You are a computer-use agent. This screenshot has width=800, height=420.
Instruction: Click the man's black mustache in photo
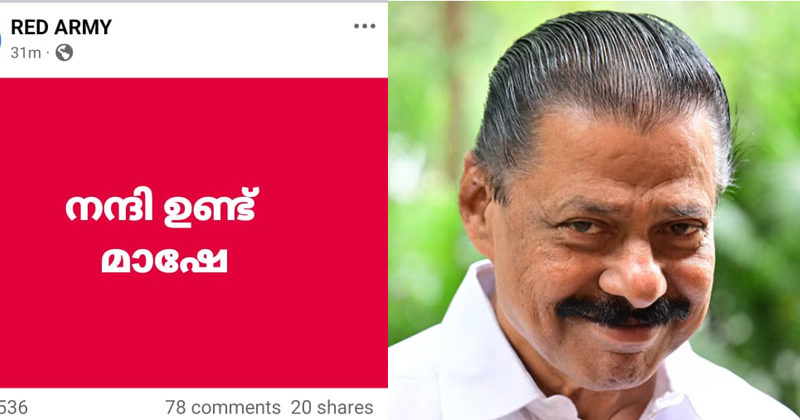622,310
